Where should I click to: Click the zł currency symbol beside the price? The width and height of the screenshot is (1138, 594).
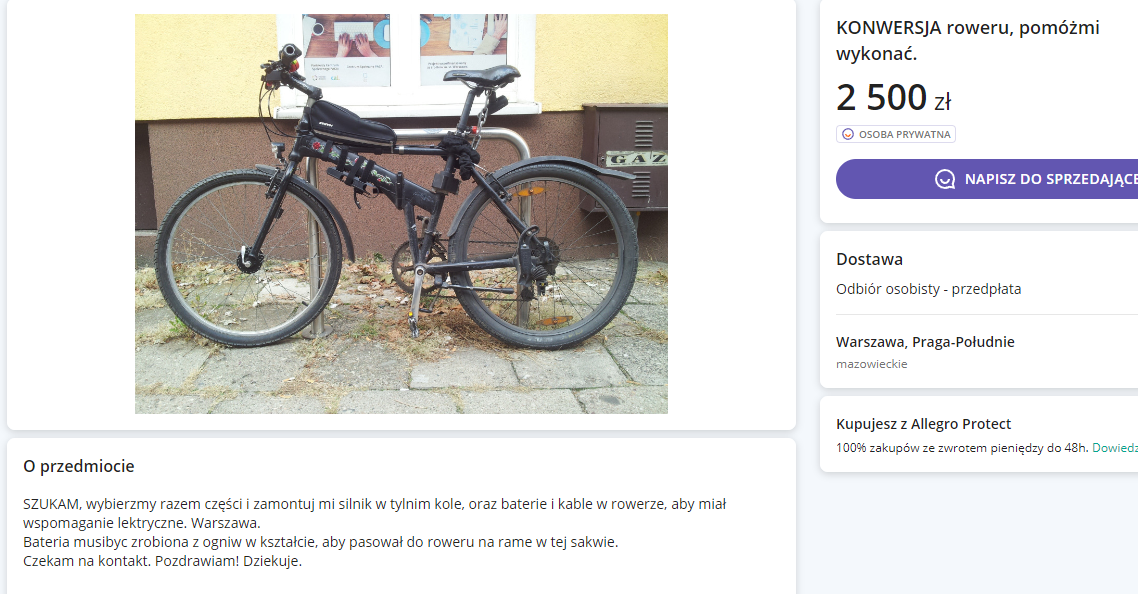pos(942,102)
